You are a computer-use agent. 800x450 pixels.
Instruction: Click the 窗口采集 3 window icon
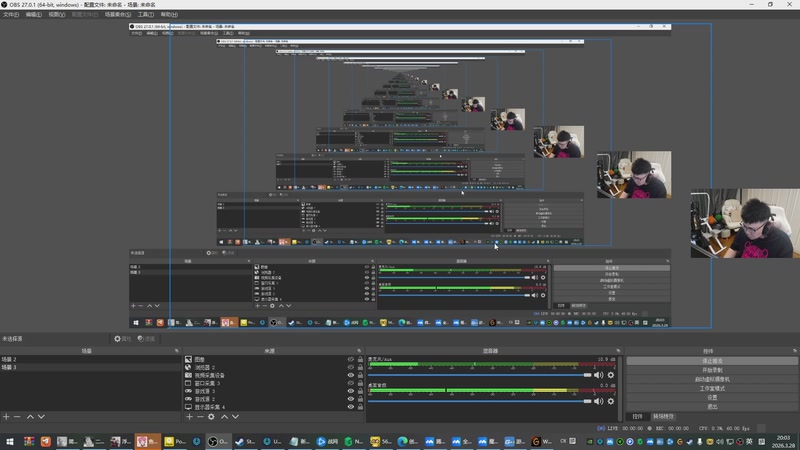tap(188, 383)
